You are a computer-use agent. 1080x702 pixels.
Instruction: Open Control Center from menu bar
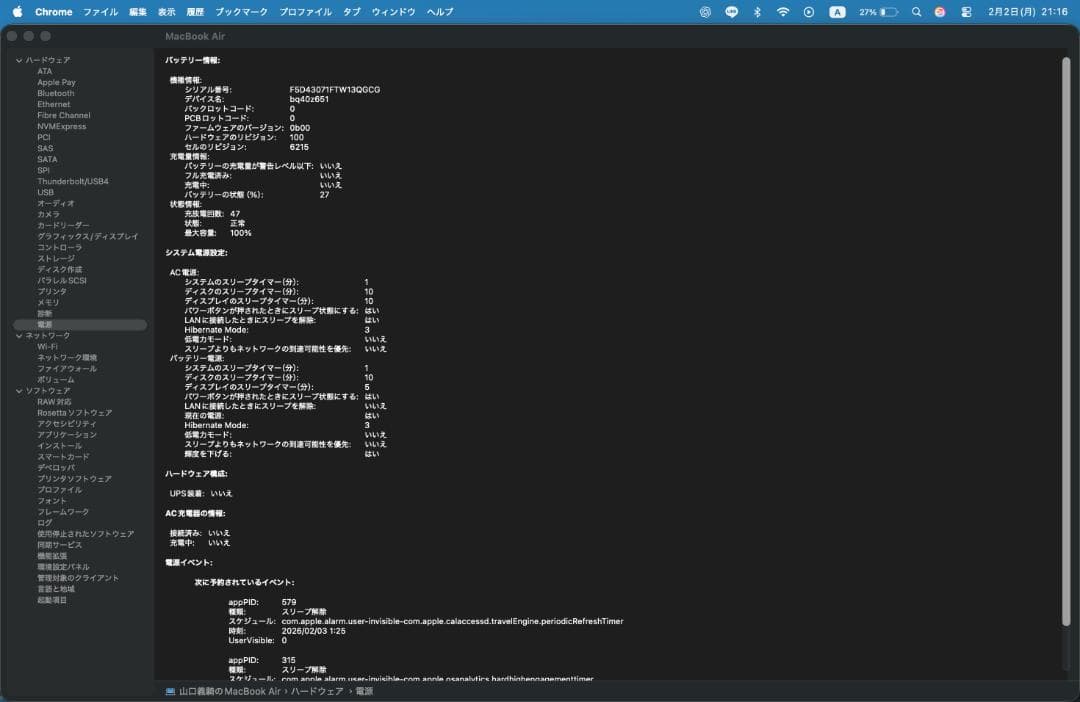coord(966,12)
